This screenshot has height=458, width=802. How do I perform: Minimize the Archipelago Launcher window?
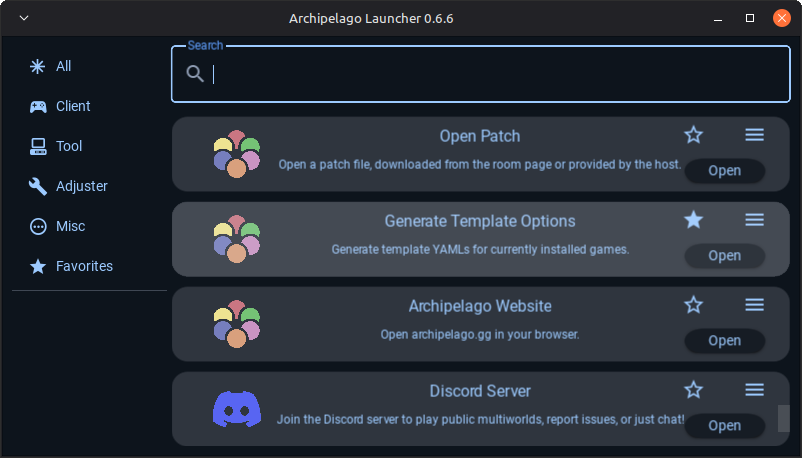tap(718, 18)
